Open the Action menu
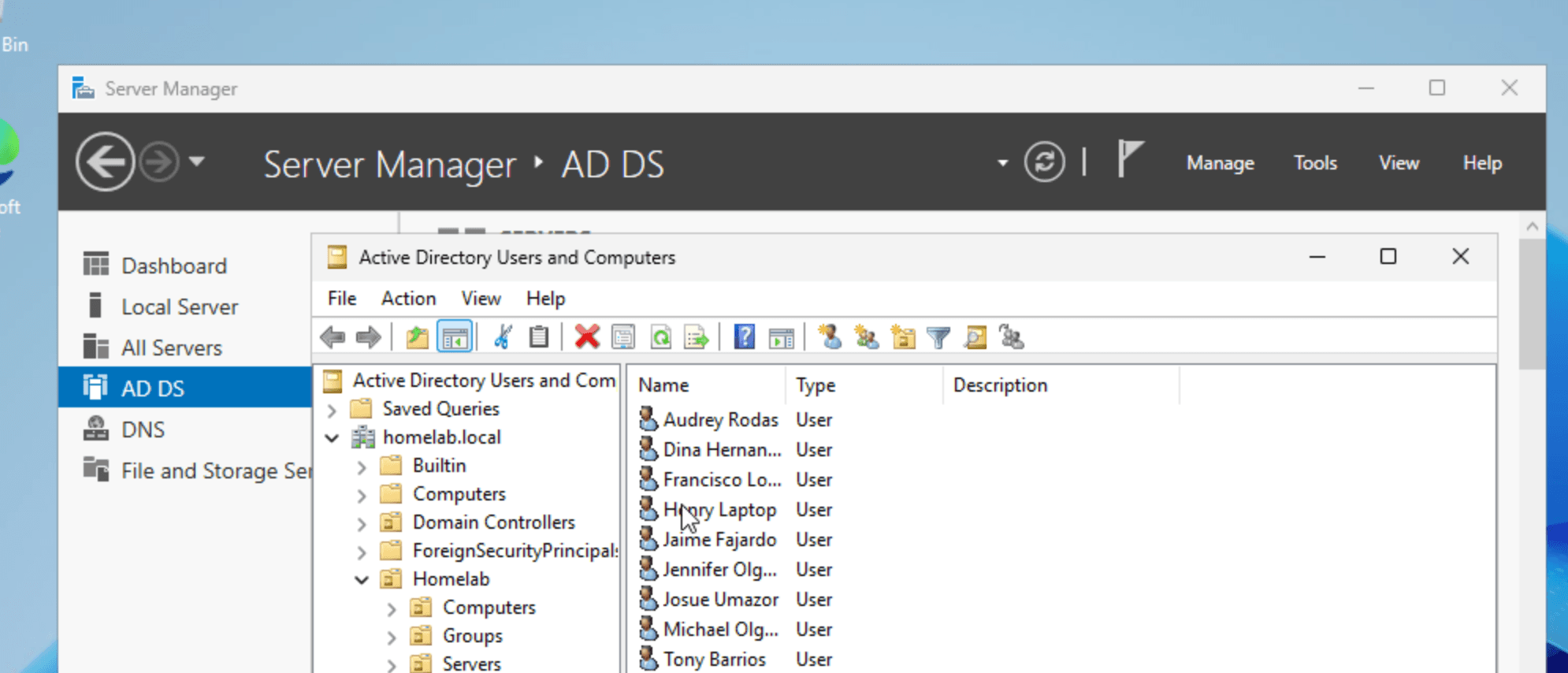The width and height of the screenshot is (1568, 673). [408, 299]
